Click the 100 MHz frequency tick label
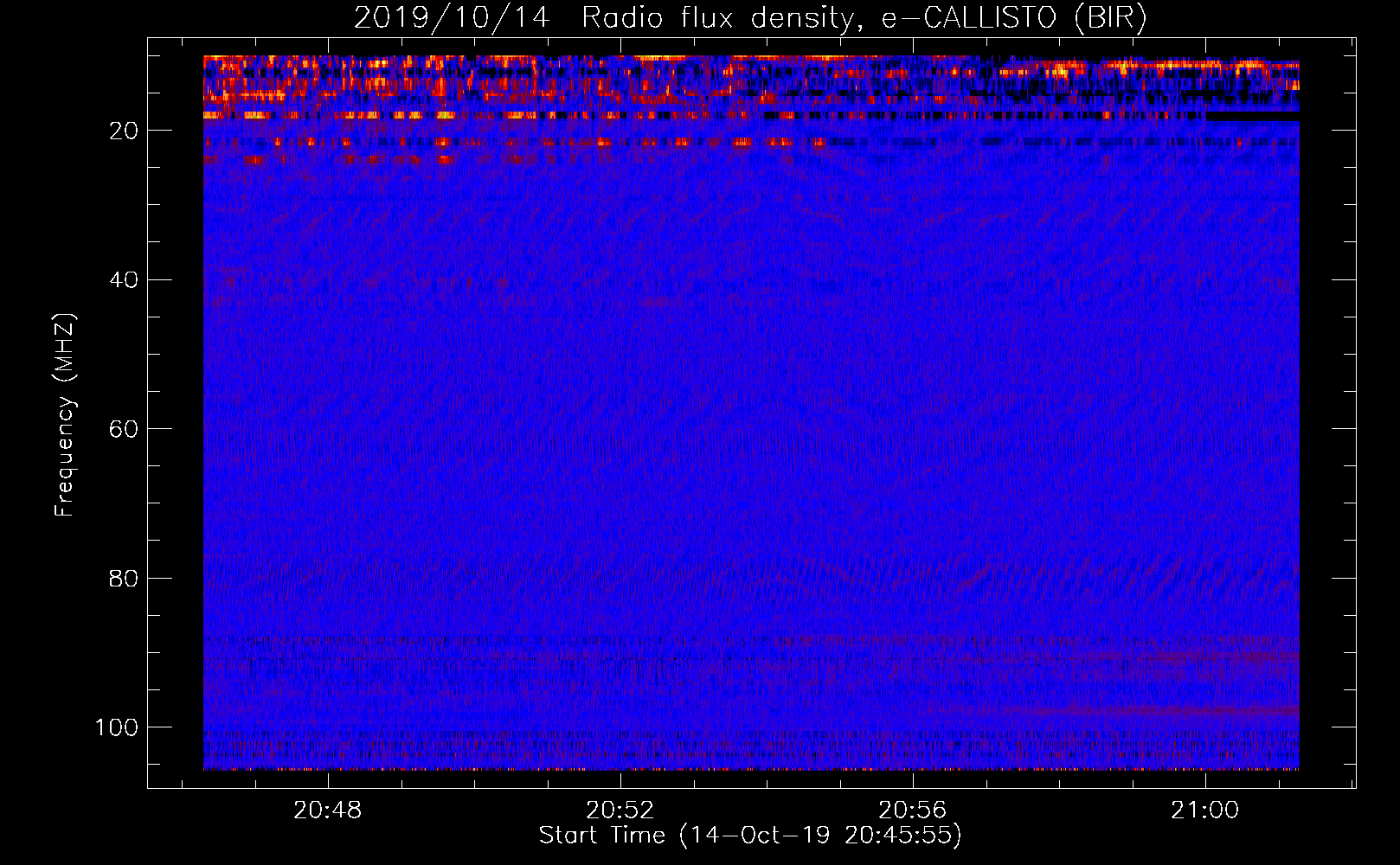 click(x=117, y=727)
